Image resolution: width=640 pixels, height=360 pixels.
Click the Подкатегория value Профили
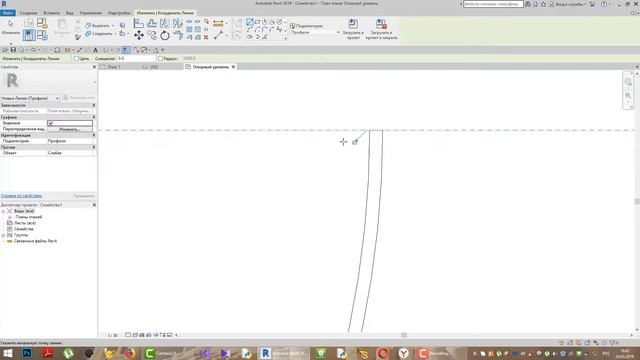[70, 141]
